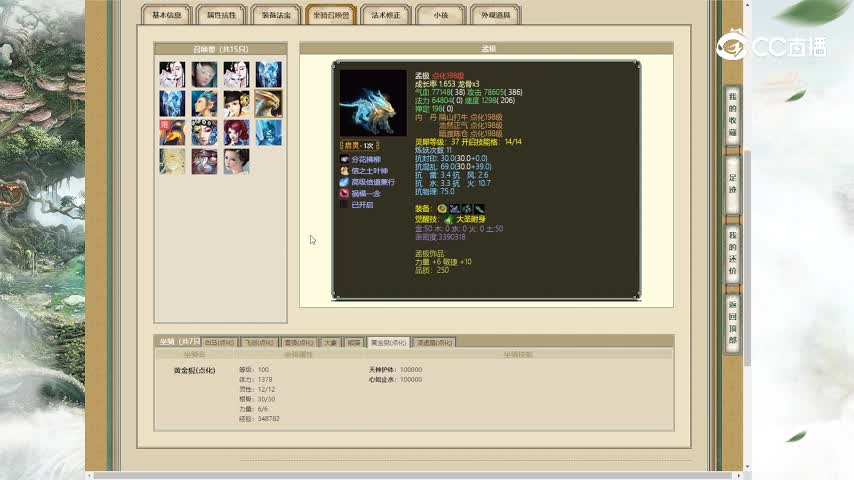Open the 法术修正 tab

(386, 15)
